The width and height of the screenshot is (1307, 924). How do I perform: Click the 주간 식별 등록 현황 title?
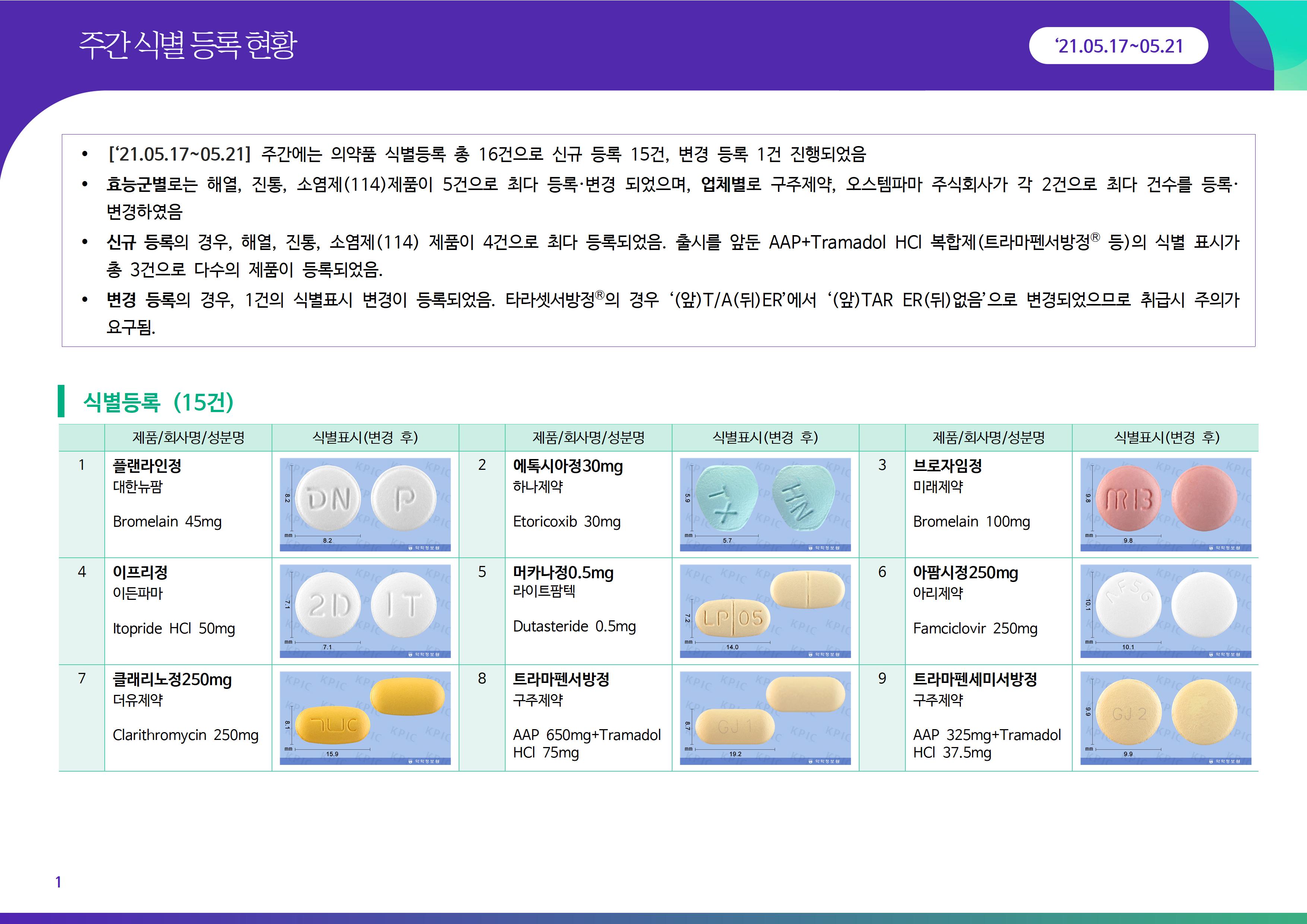pyautogui.click(x=188, y=45)
